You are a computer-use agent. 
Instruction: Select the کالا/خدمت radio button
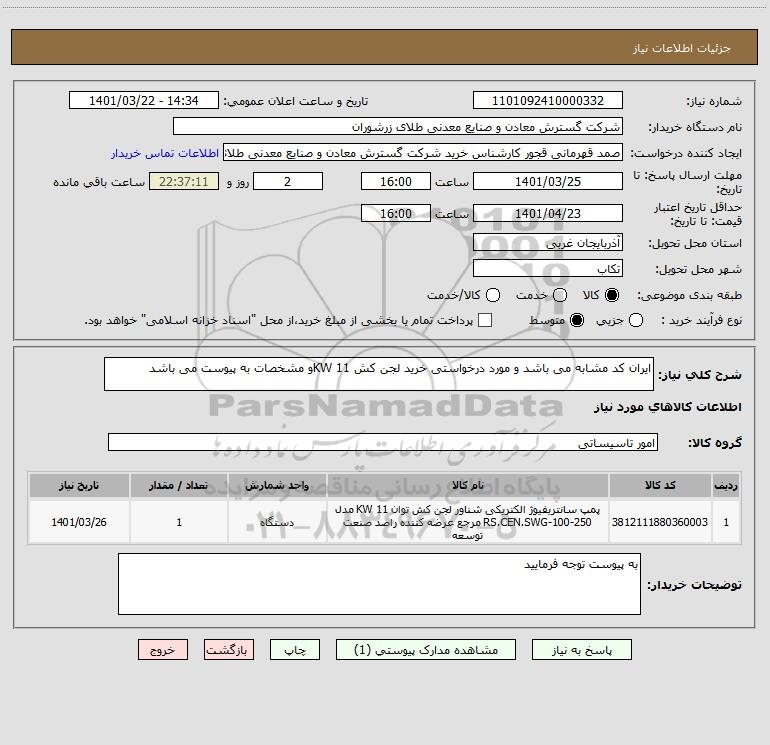[493, 295]
